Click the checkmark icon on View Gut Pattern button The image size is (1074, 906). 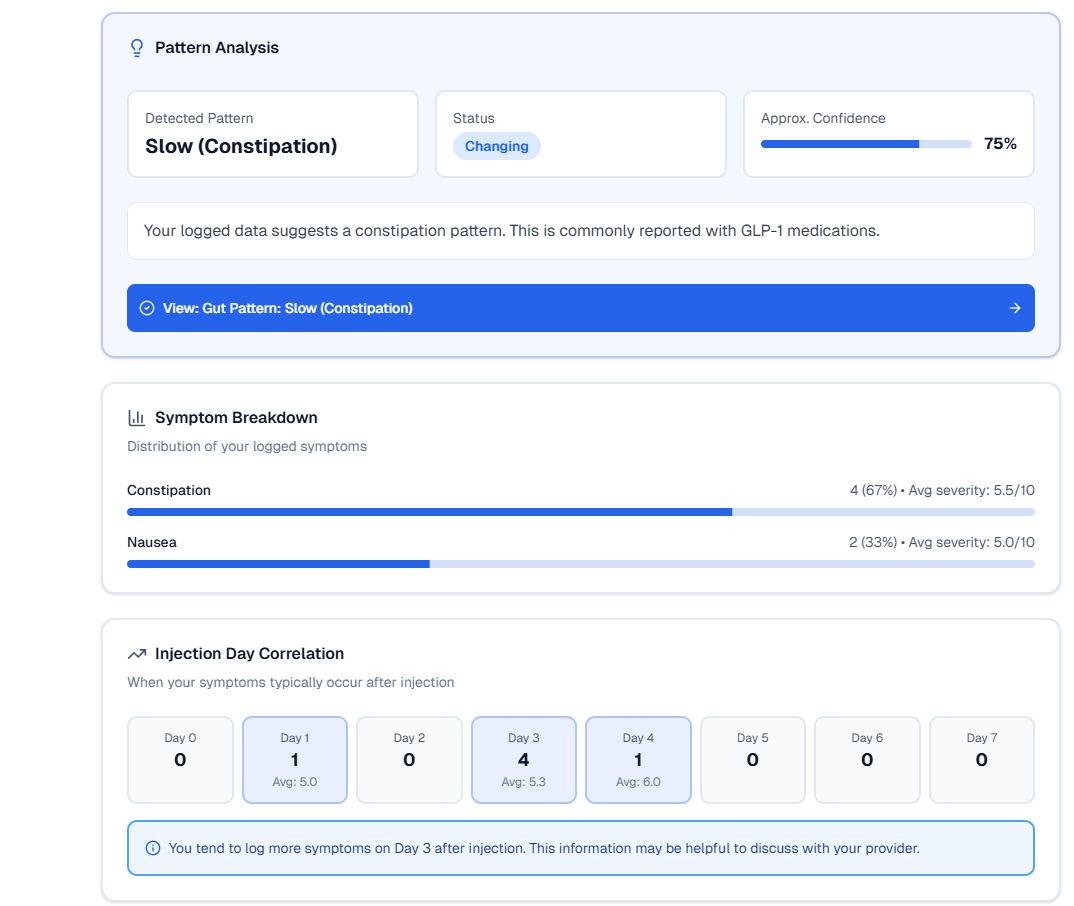click(x=147, y=308)
